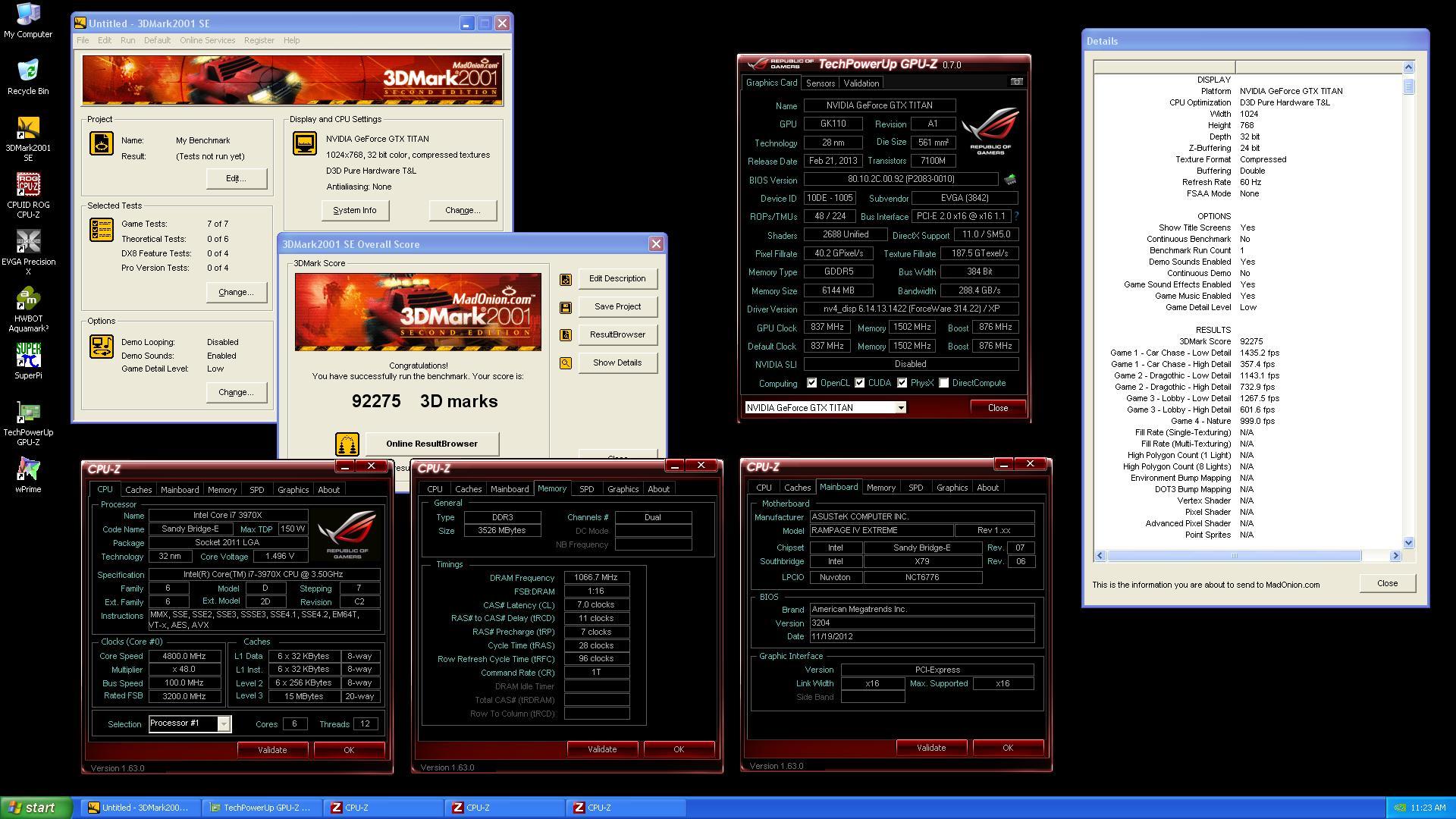This screenshot has height=819, width=1456.
Task: Open the Run menu in 3DMark2001
Action: tap(127, 40)
